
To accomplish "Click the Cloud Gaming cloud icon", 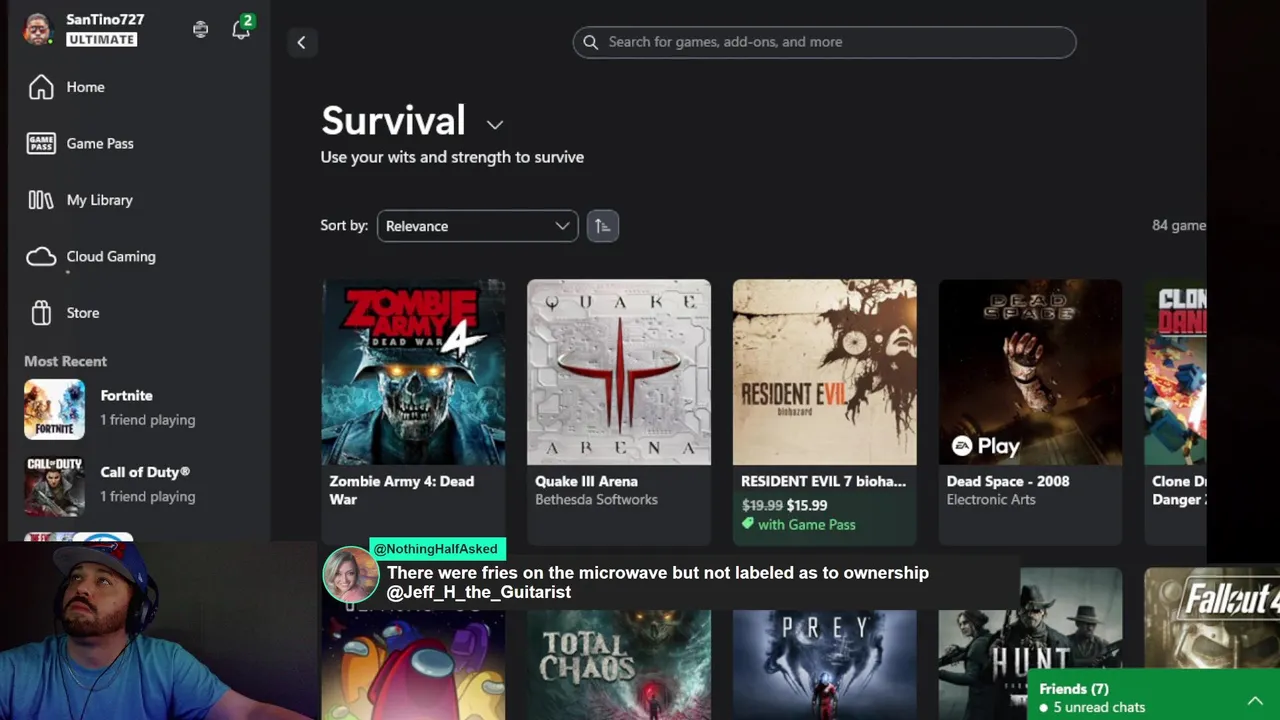I will tap(41, 257).
